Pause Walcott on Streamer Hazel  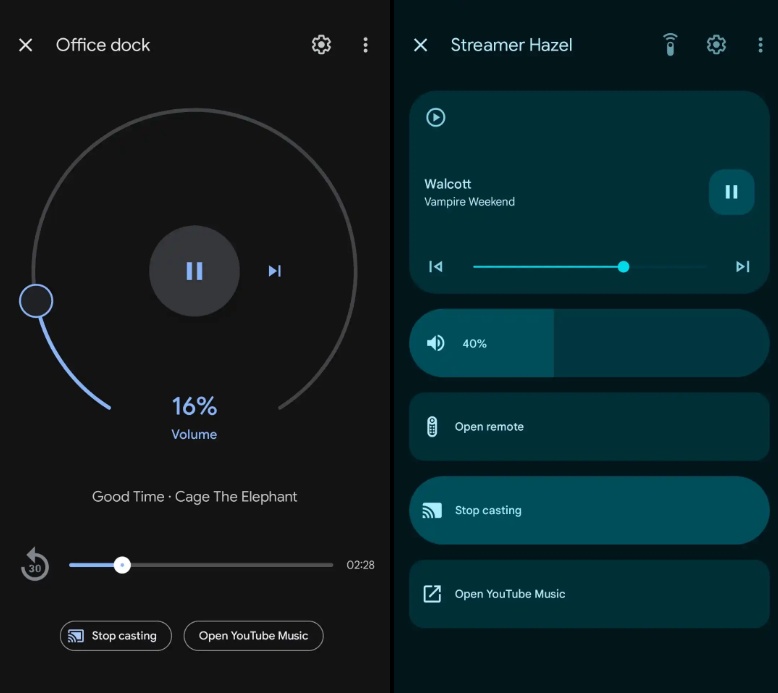(x=731, y=192)
